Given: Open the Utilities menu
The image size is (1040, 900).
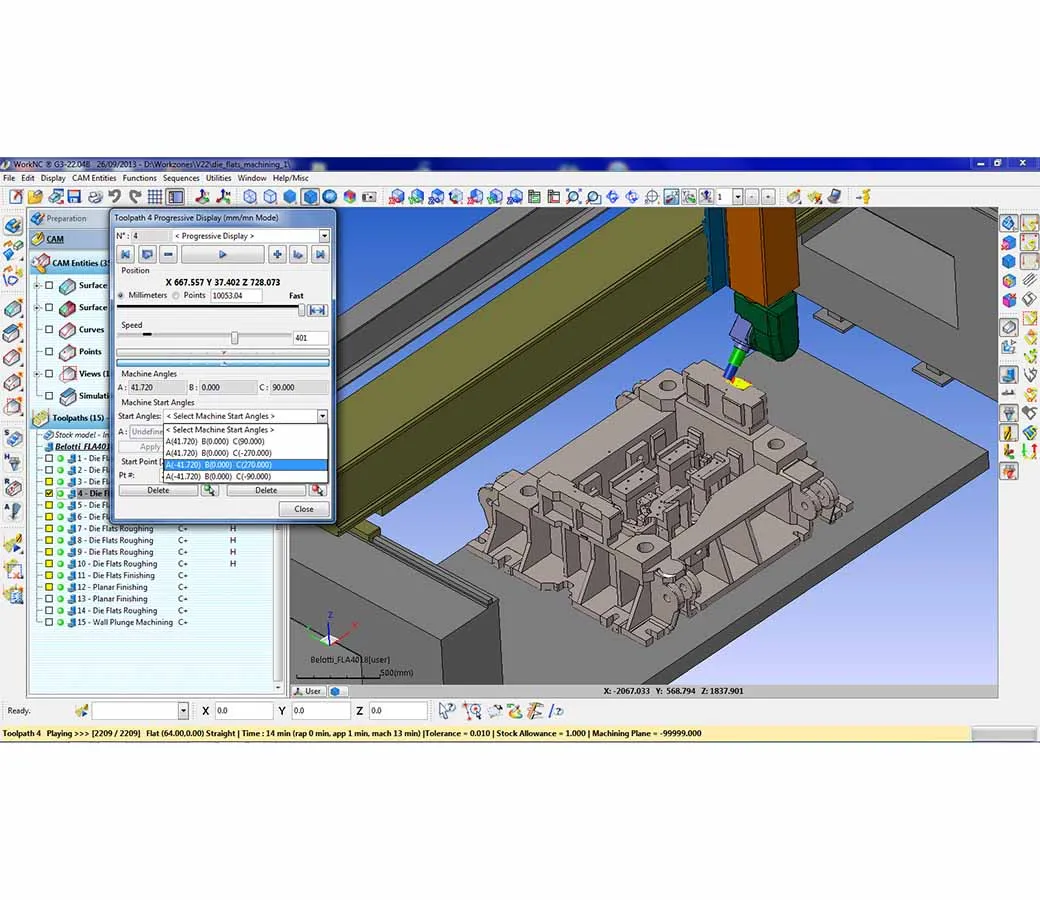Looking at the screenshot, I should (218, 178).
